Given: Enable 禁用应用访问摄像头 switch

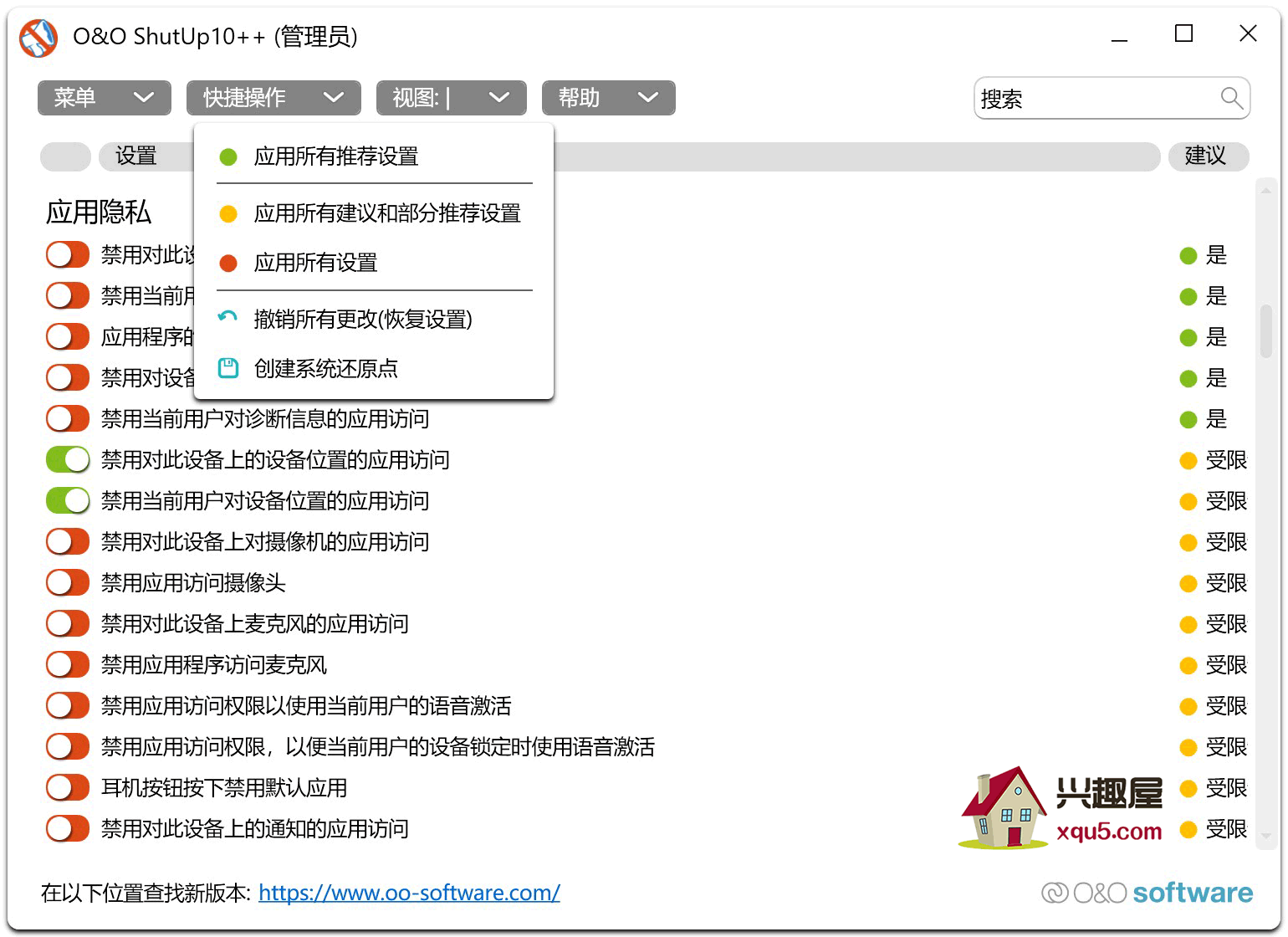Looking at the screenshot, I should (68, 582).
